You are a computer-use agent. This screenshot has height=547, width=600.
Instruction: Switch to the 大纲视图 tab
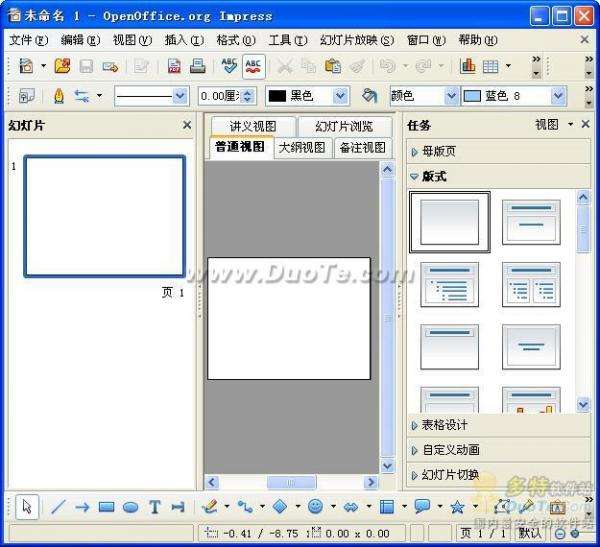click(x=302, y=147)
